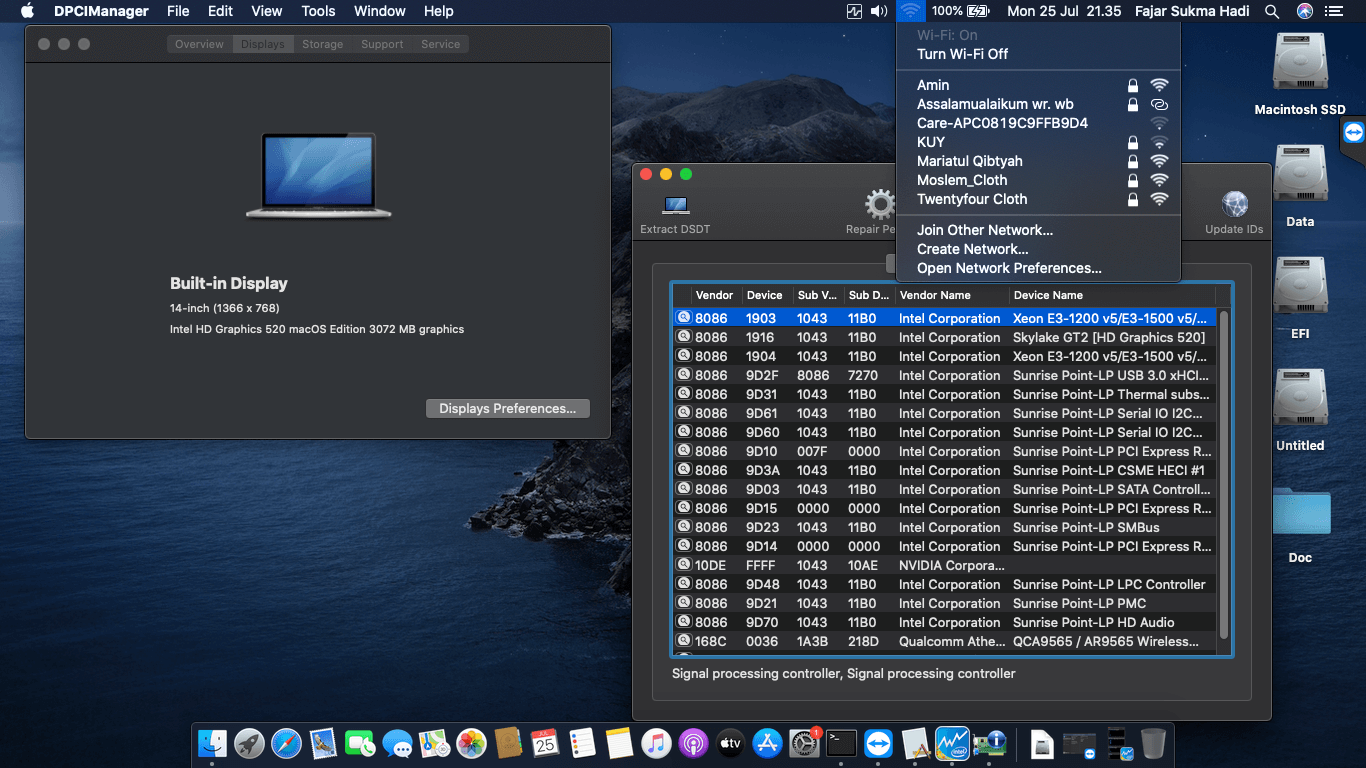The height and width of the screenshot is (768, 1366).
Task: Sort the table by the Device Name column
Action: [1111, 295]
